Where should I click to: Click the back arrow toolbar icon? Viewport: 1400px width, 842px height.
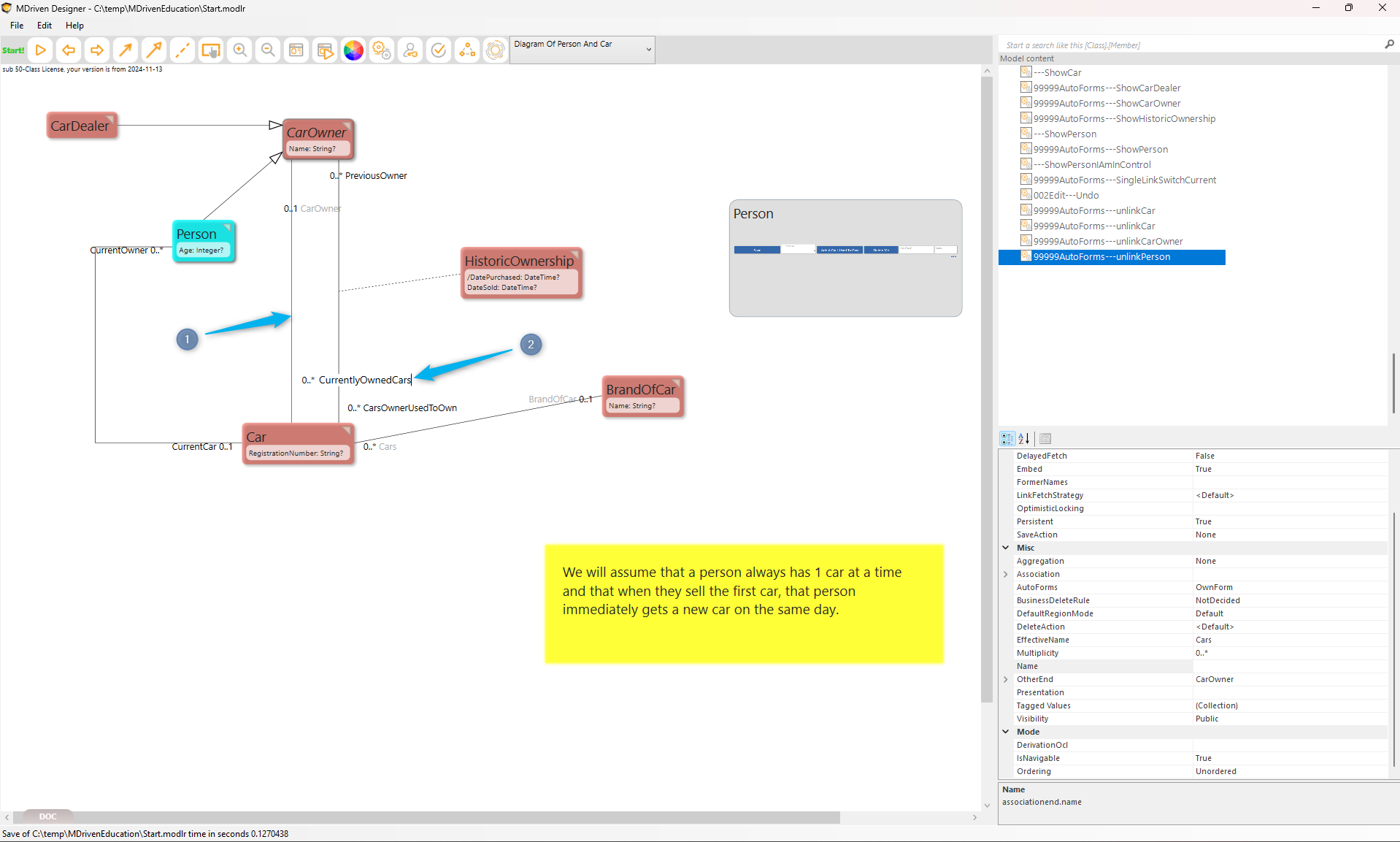pyautogui.click(x=69, y=50)
